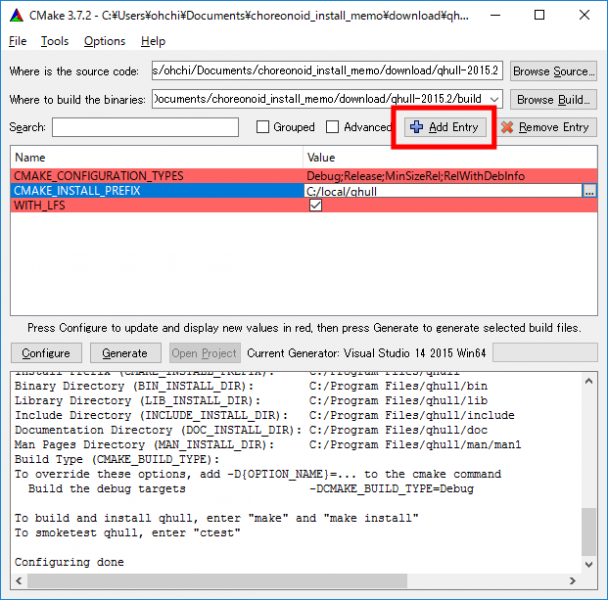Click the ellipsis browse button for CMAKE_INSTALL_PREFIX
The height and width of the screenshot is (600, 608).
pos(590,191)
